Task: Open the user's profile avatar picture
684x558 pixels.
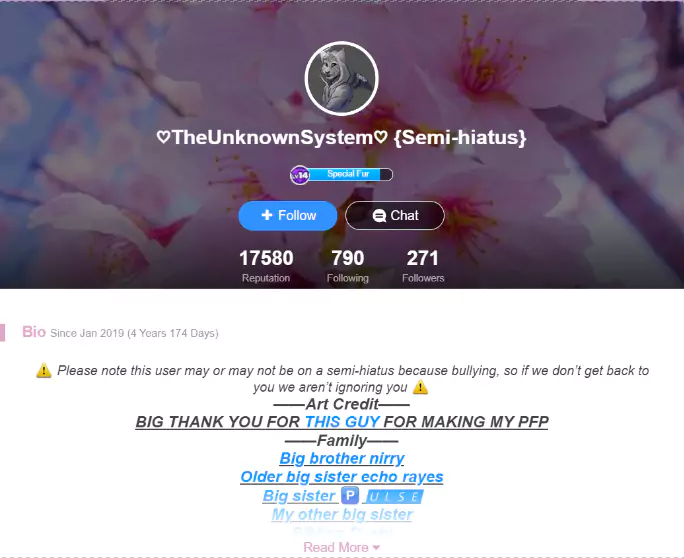Action: 342,79
